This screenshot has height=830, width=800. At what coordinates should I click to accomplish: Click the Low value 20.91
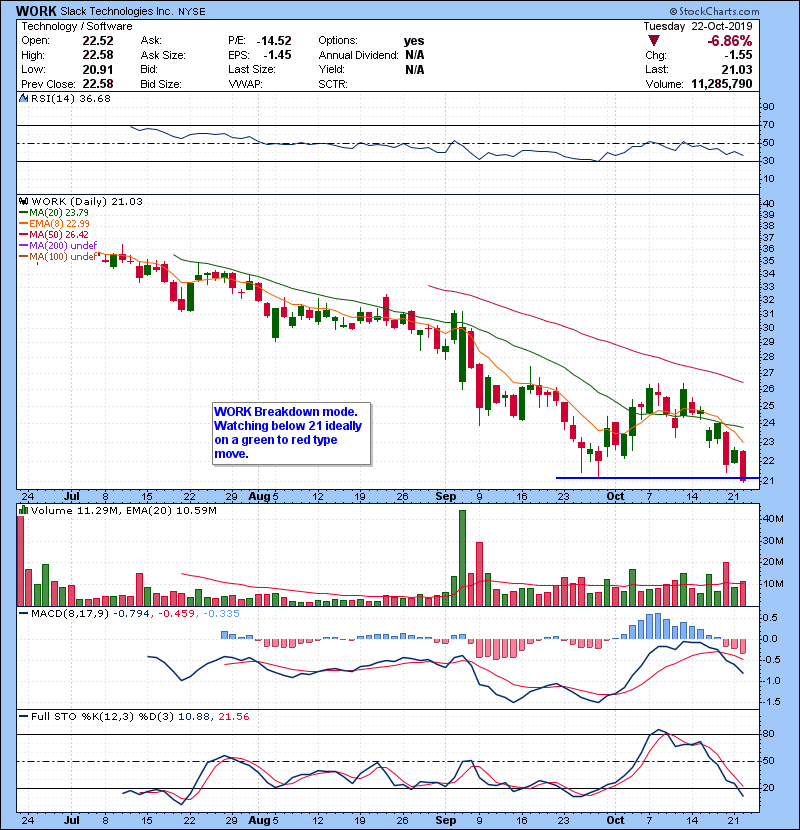98,69
